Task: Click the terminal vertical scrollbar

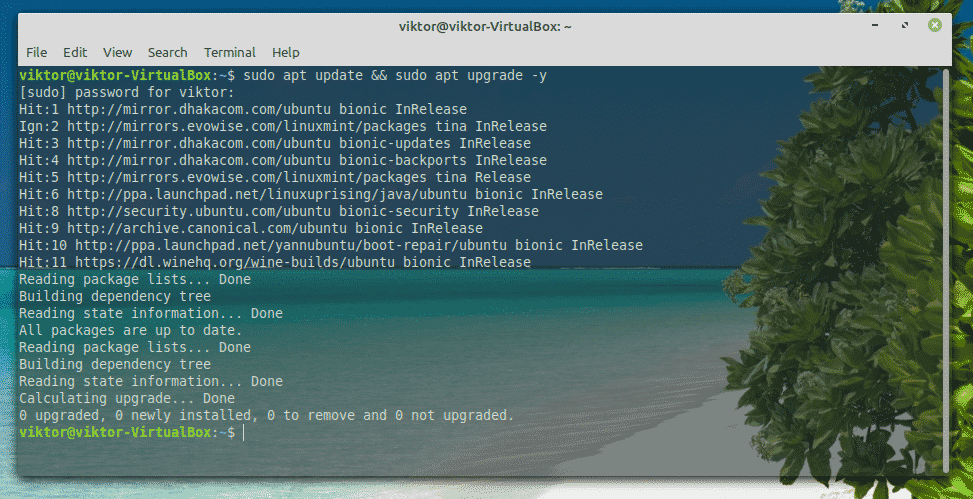Action: [x=945, y=270]
